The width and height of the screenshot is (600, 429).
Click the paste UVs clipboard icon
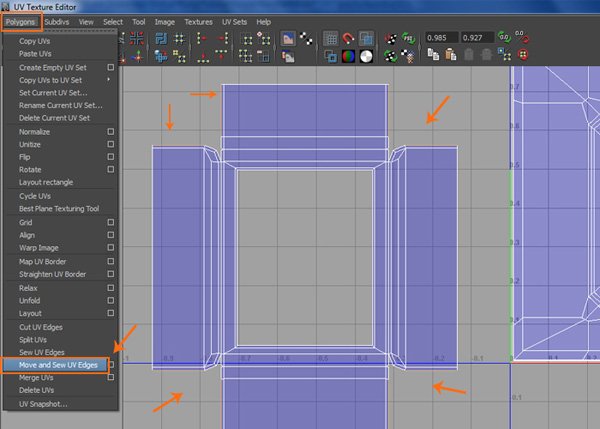click(x=451, y=55)
